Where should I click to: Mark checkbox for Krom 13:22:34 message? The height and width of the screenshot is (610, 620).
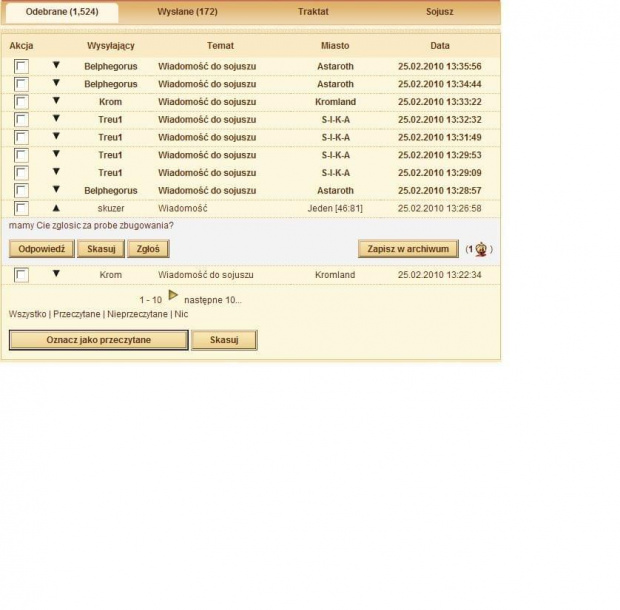[x=22, y=274]
